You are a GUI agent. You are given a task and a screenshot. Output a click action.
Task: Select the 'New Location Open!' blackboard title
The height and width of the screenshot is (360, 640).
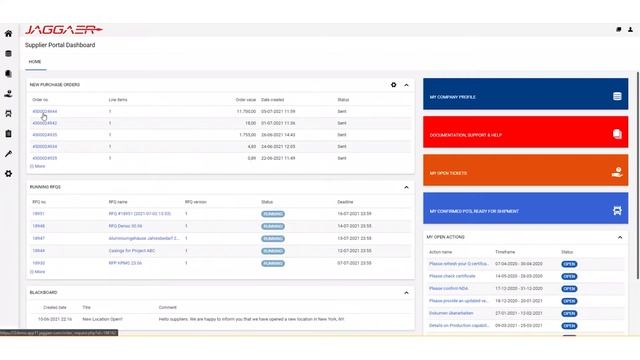tap(102, 319)
